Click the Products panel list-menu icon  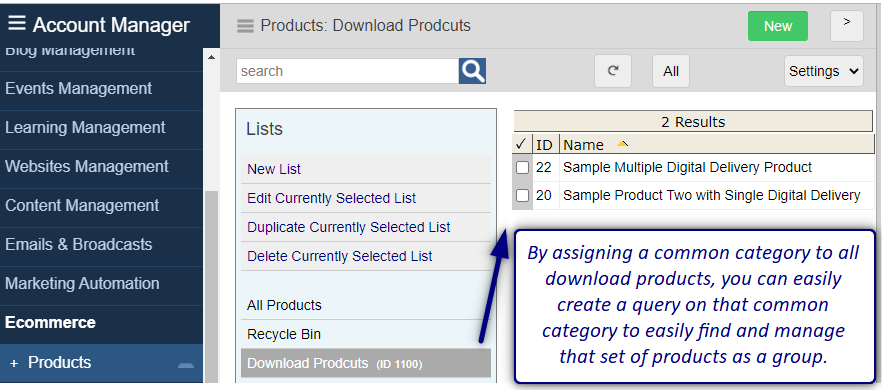(245, 26)
